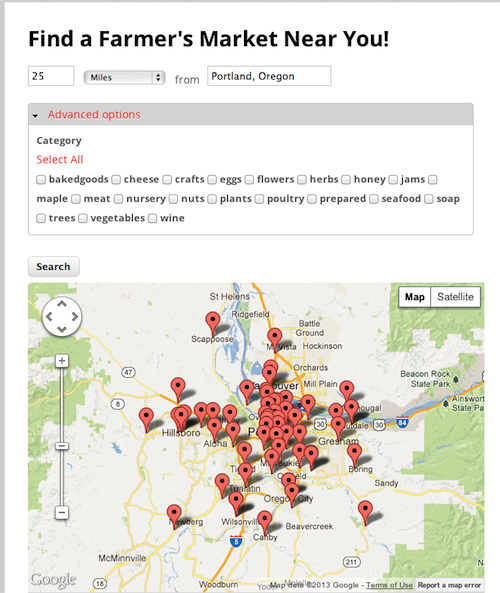Open the Miles unit dropdown
500x593 pixels.
(x=124, y=78)
